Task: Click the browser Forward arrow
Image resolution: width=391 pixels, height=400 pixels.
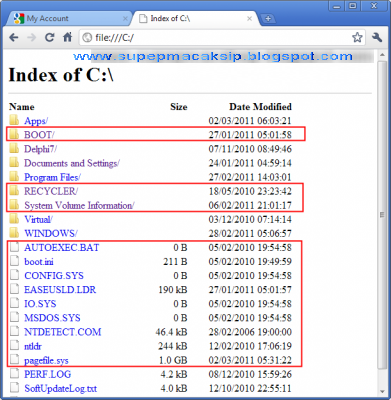Action: click(x=32, y=37)
